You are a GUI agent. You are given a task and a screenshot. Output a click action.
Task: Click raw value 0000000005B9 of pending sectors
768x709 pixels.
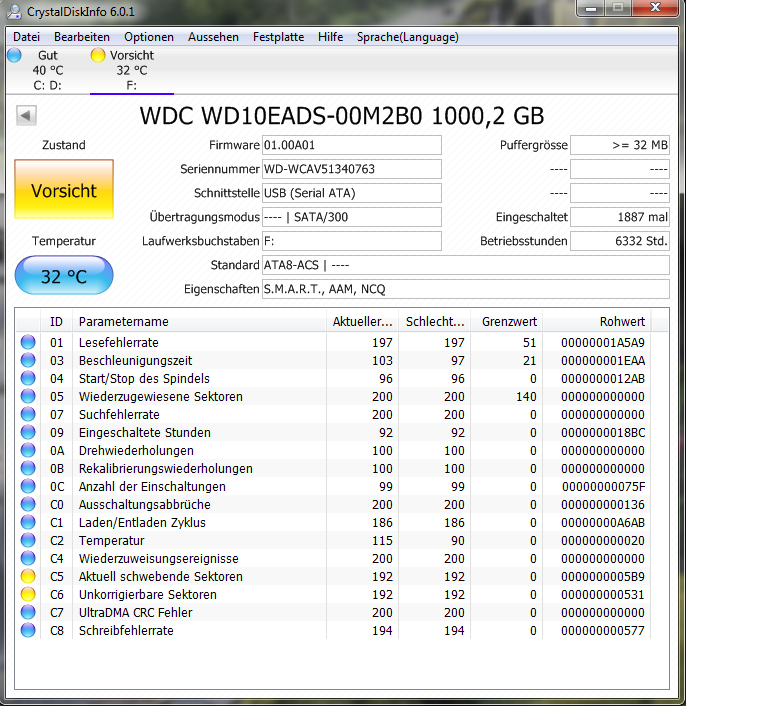click(603, 576)
